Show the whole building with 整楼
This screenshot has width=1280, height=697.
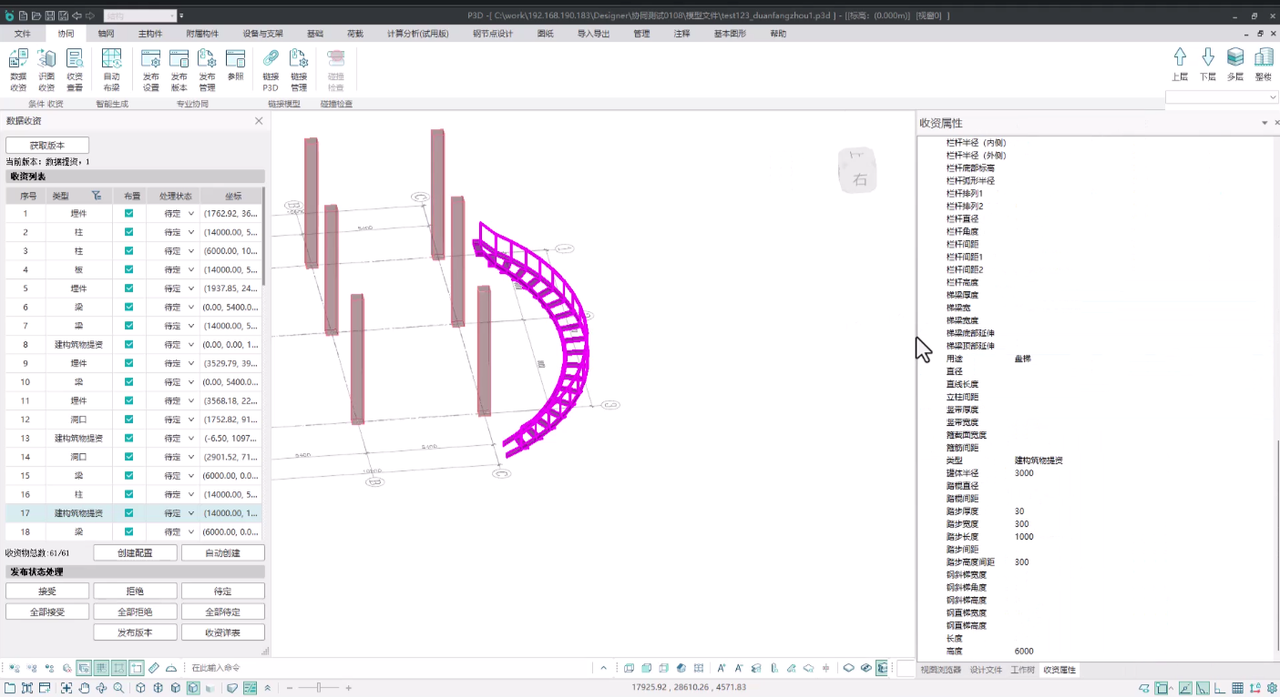(1263, 63)
